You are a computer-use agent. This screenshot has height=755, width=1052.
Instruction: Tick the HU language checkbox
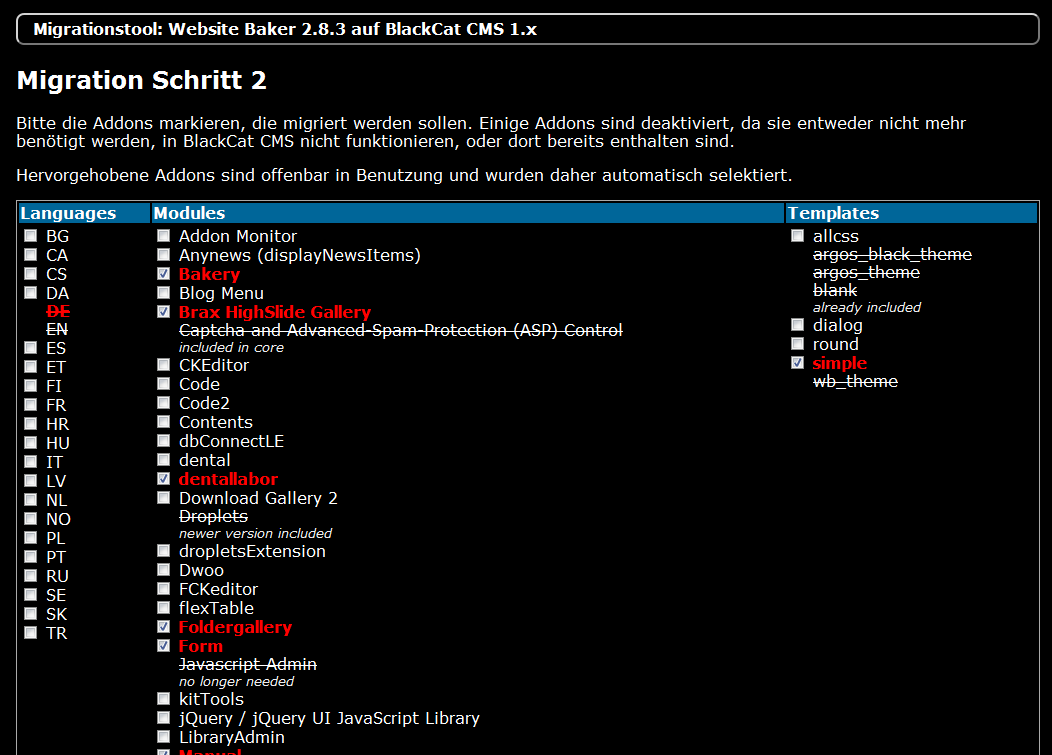(31, 442)
